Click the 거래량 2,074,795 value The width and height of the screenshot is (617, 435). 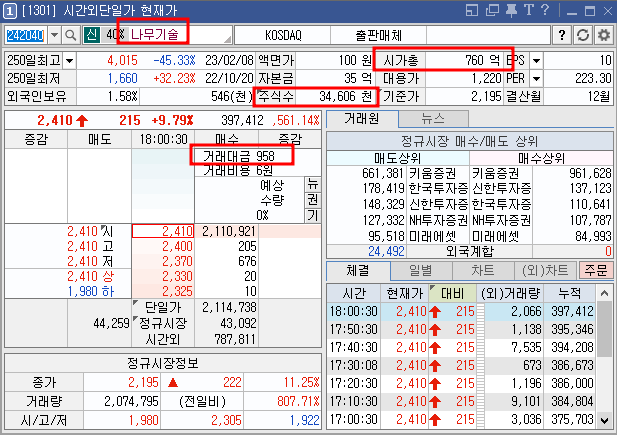pyautogui.click(x=131, y=402)
